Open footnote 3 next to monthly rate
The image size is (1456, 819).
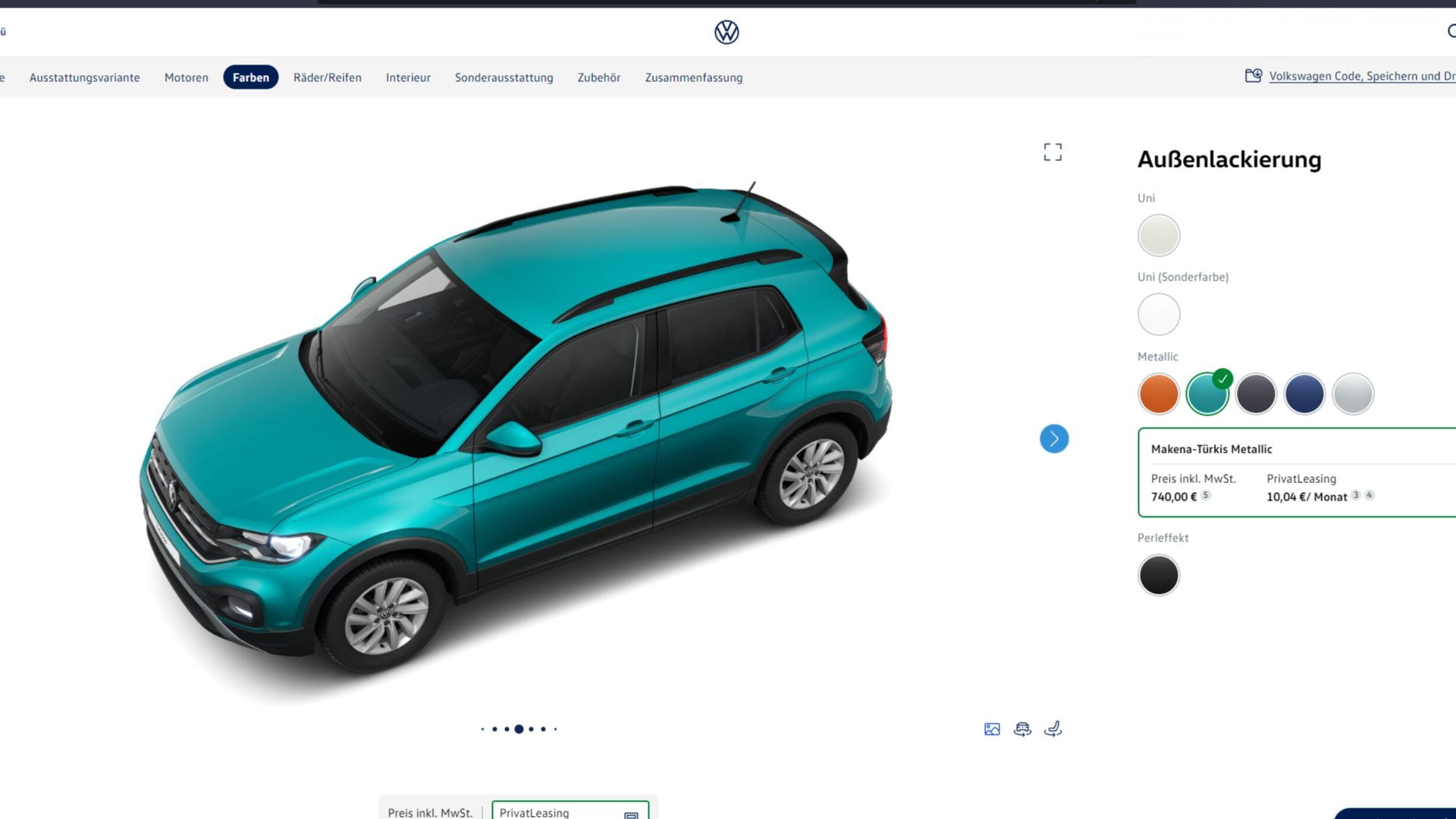tap(1356, 495)
